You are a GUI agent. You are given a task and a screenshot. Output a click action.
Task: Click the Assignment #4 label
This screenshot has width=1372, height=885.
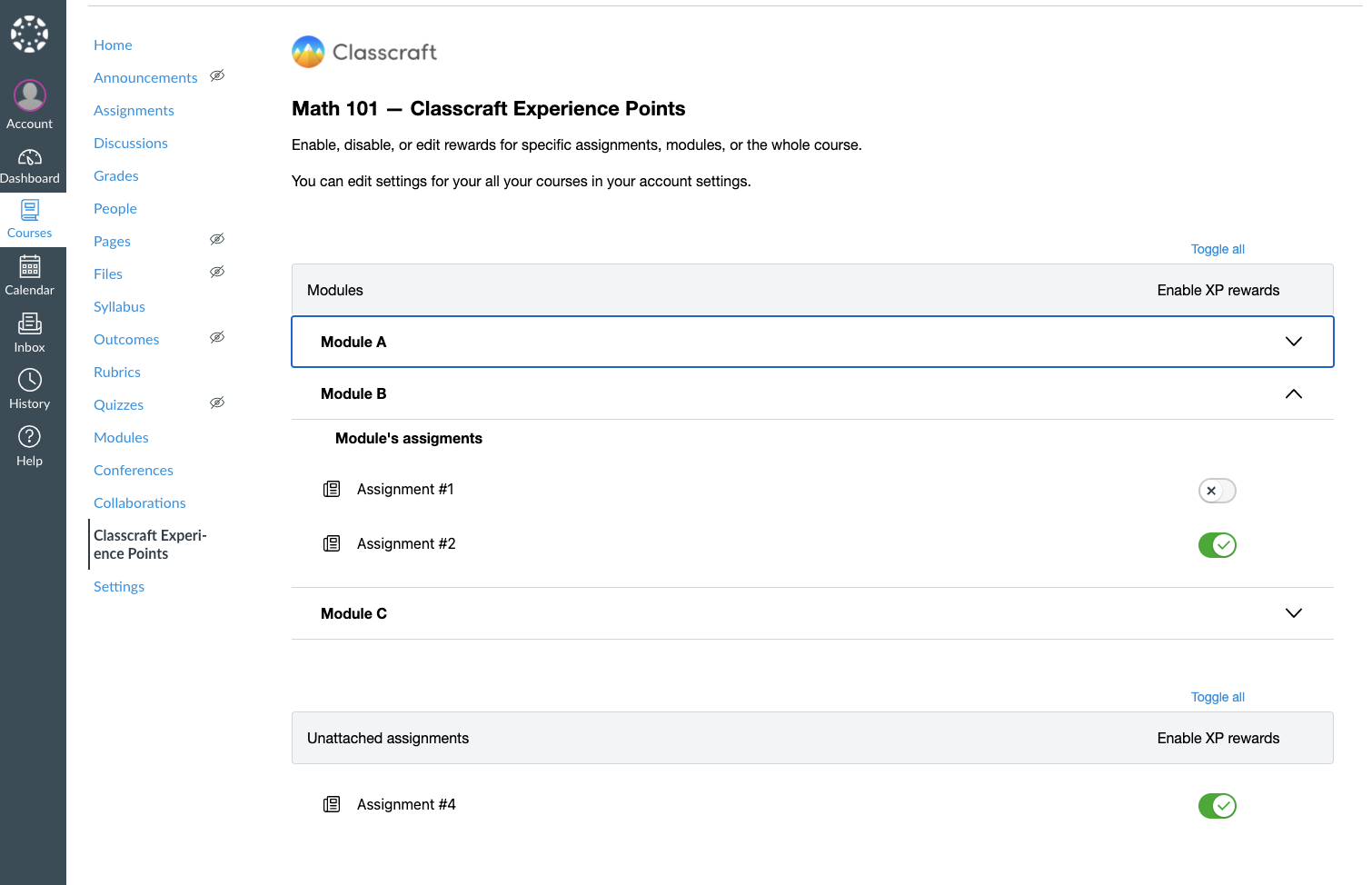coord(406,804)
